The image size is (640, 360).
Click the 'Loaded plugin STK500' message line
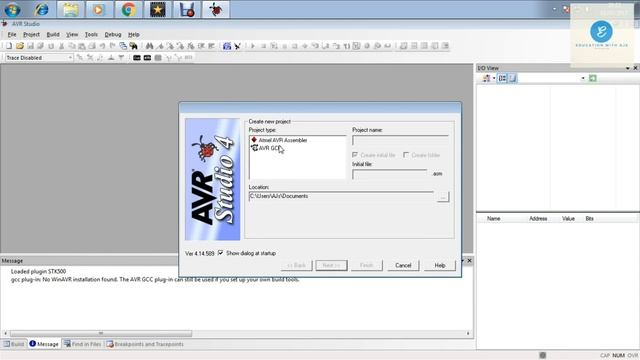click(x=38, y=271)
